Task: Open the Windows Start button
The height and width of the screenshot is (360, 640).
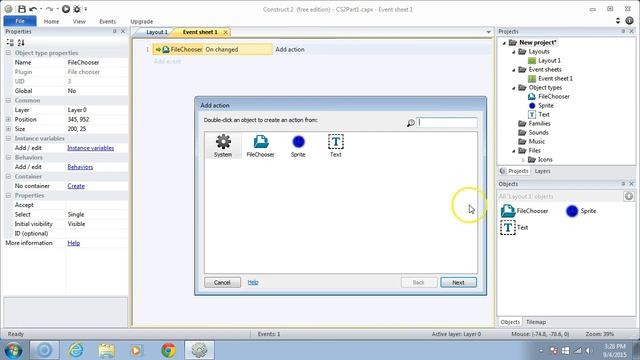Action: pos(13,350)
